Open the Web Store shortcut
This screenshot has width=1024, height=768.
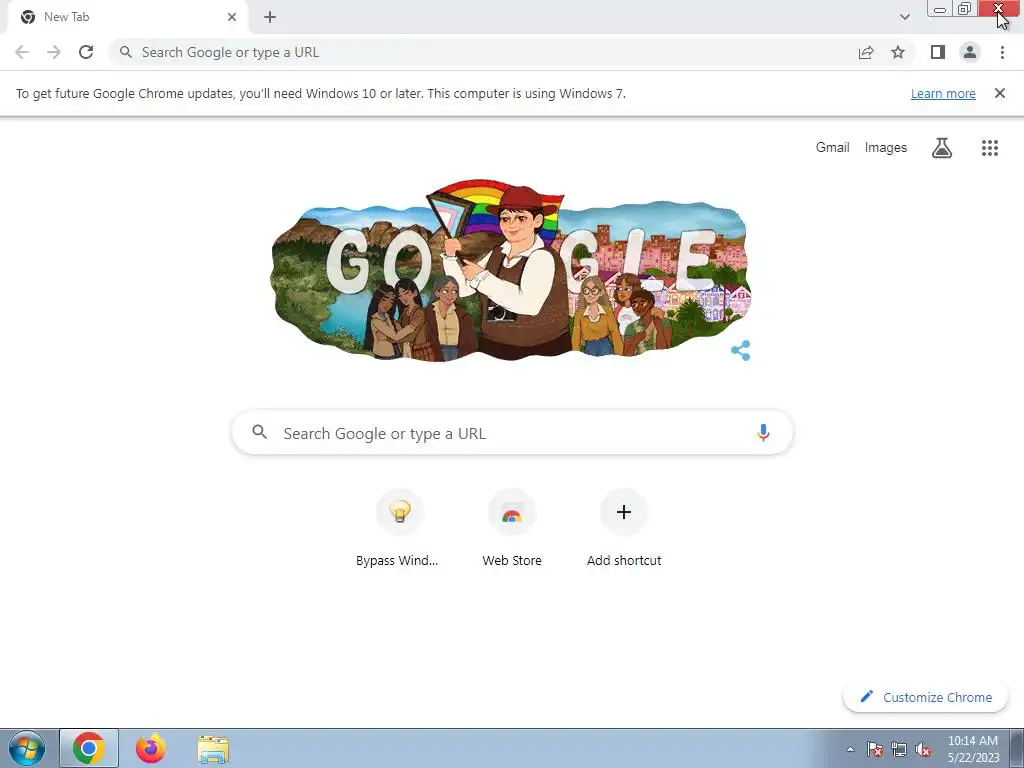(512, 529)
